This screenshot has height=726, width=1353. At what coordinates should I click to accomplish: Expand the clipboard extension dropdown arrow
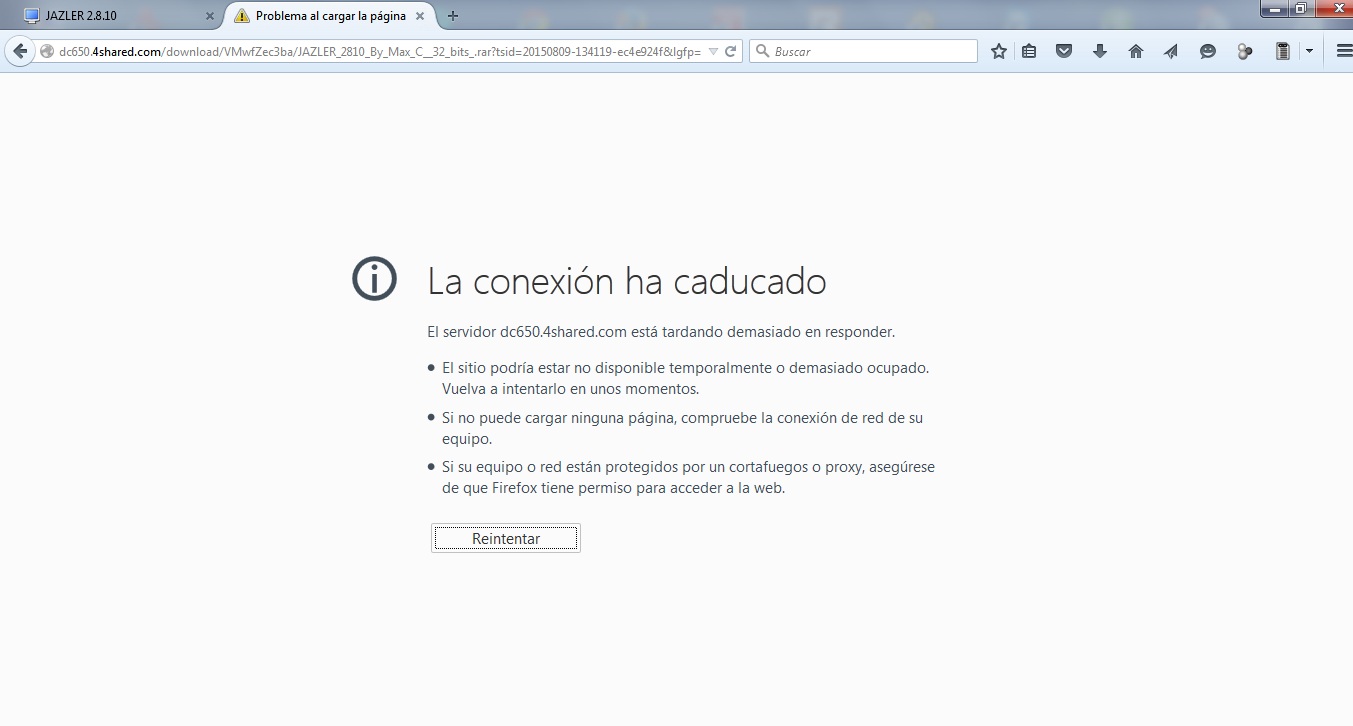tap(1309, 52)
